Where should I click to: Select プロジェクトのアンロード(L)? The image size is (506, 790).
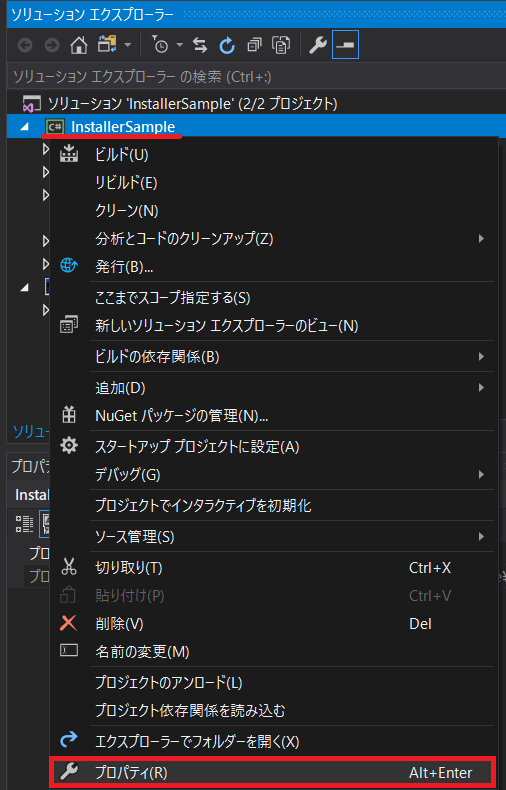point(274,683)
